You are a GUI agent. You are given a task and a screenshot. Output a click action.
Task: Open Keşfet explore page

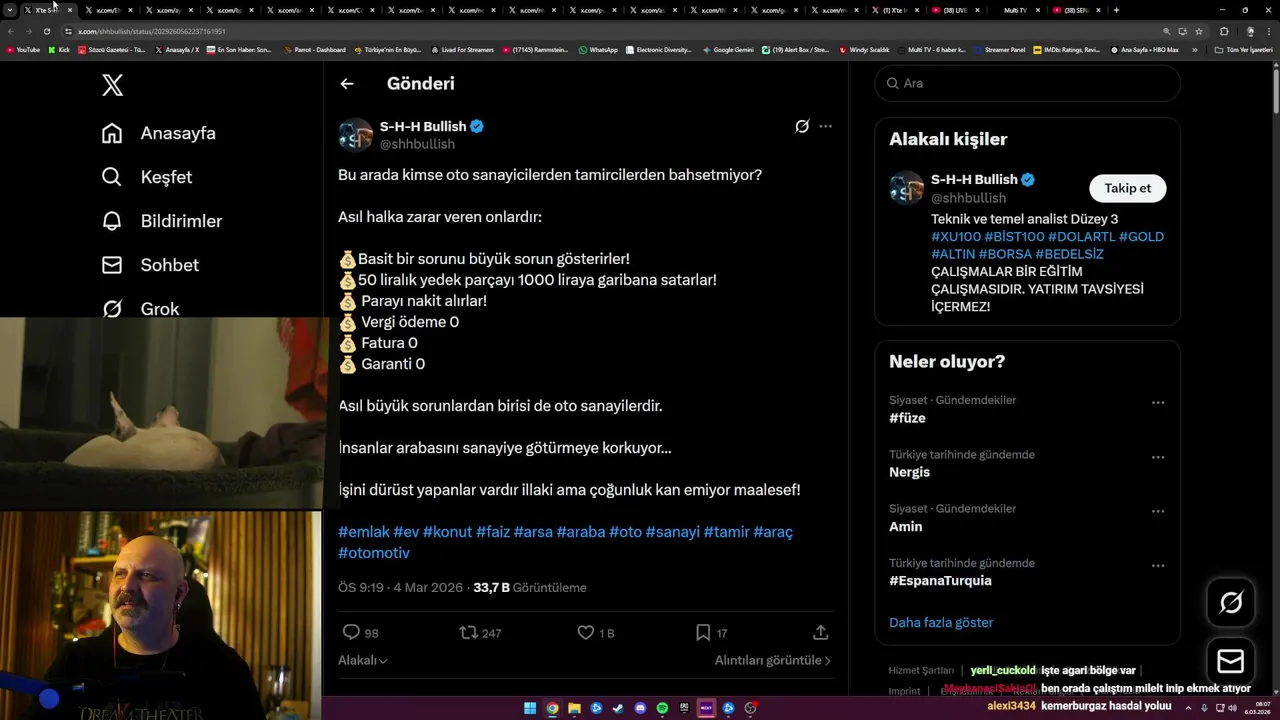[x=147, y=177]
